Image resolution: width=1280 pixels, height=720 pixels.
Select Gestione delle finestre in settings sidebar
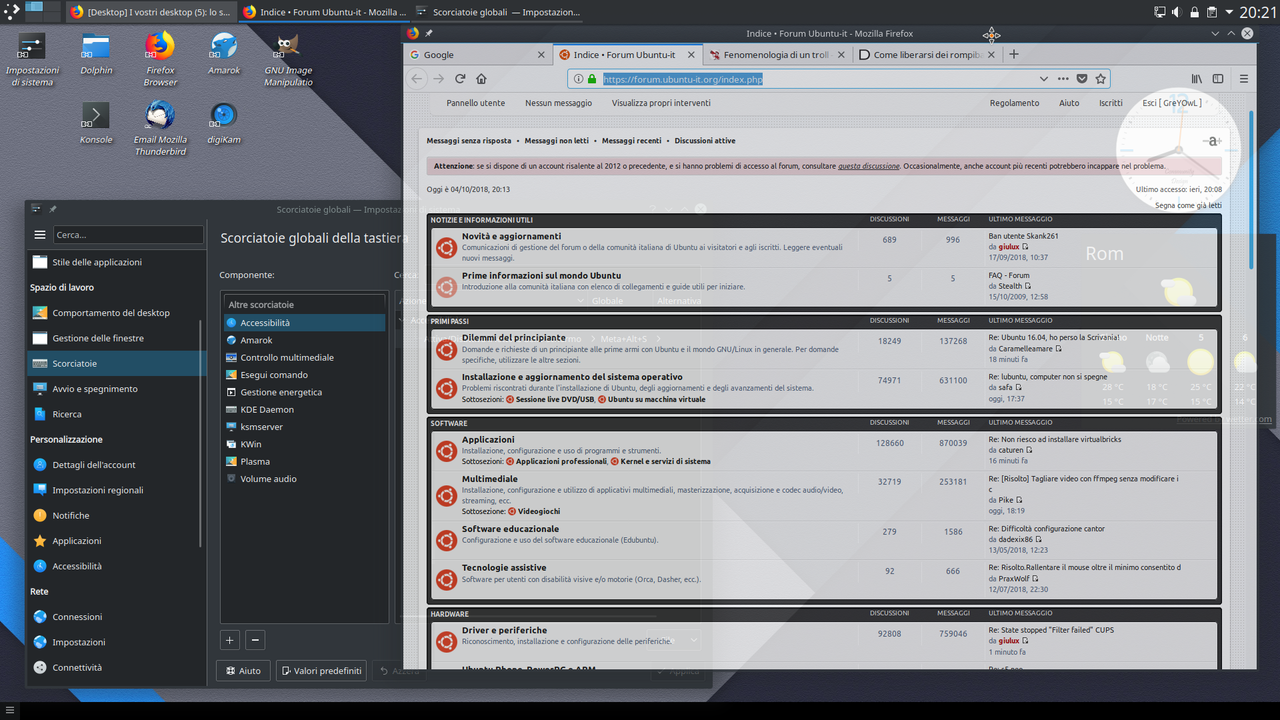pyautogui.click(x=112, y=338)
